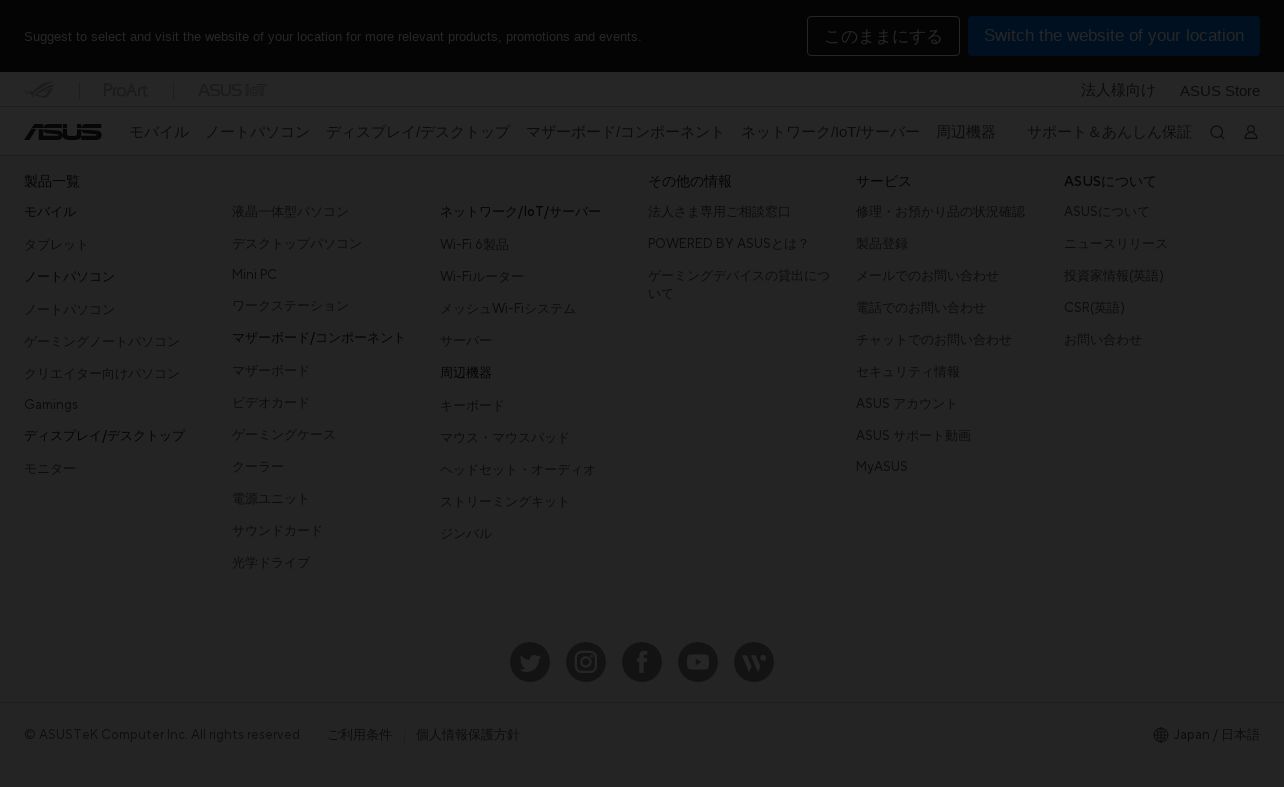Open POWERED BY ASUSとは？ link

728,244
